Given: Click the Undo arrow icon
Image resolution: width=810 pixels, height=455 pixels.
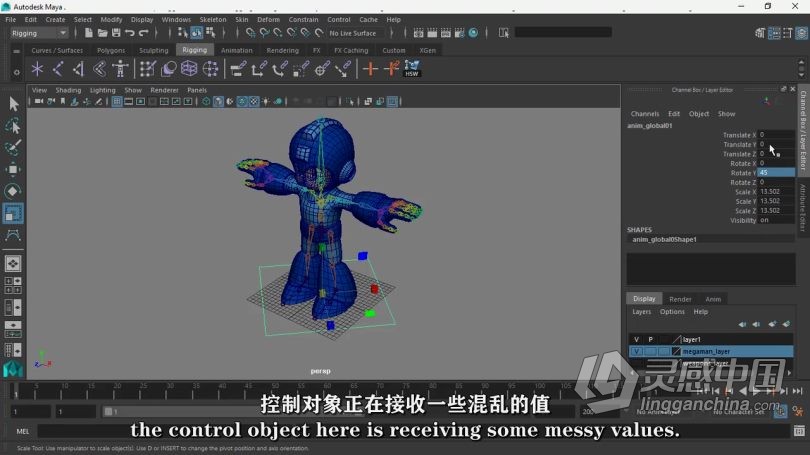Looking at the screenshot, I should [130, 33].
